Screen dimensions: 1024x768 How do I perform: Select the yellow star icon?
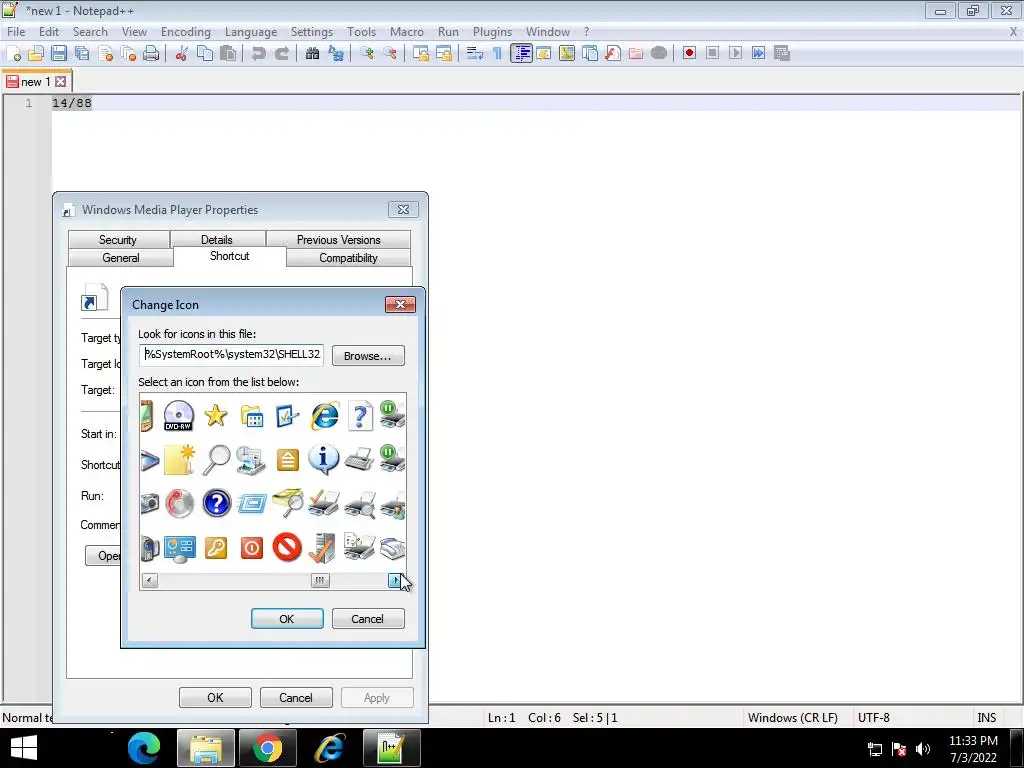[x=216, y=415]
